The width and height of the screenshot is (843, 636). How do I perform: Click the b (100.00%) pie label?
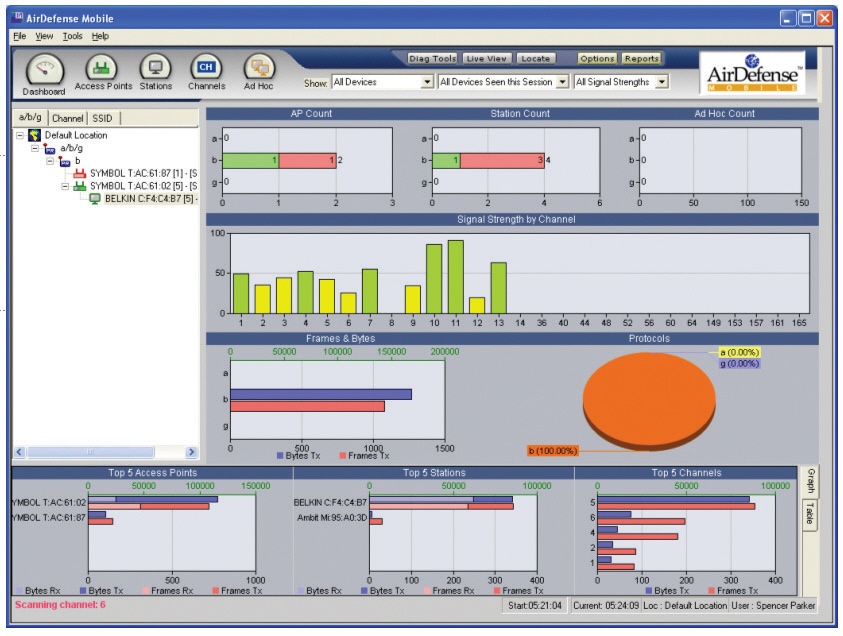553,451
